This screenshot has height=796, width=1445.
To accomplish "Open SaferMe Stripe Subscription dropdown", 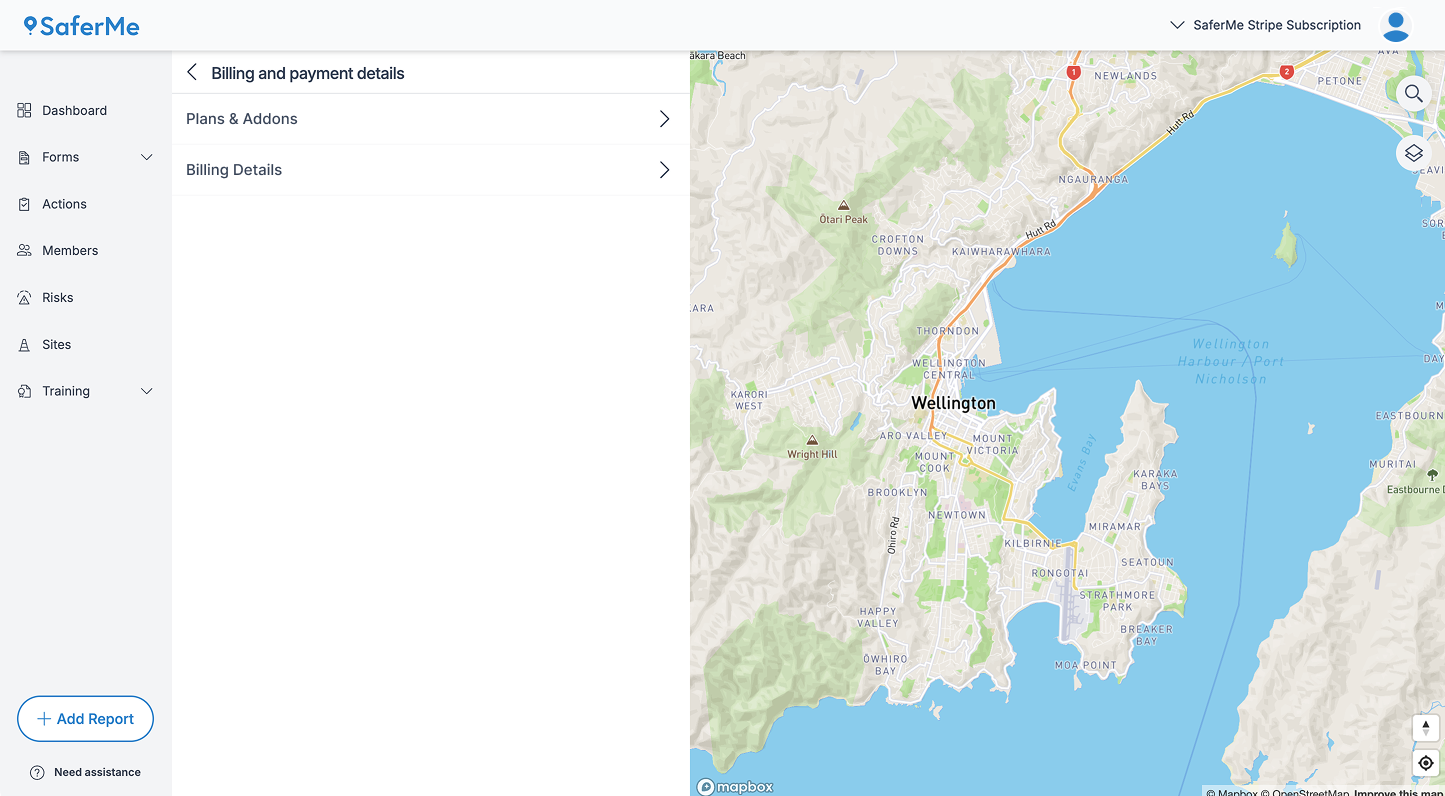I will tap(1265, 25).
